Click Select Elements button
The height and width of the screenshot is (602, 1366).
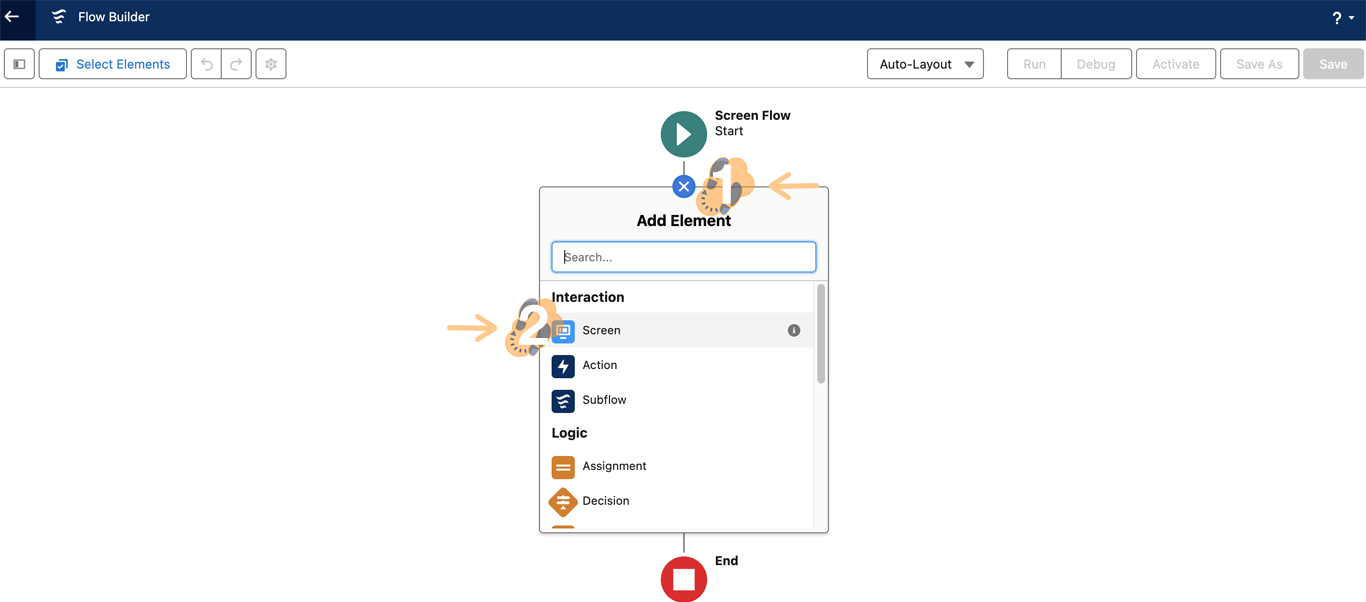(x=112, y=64)
